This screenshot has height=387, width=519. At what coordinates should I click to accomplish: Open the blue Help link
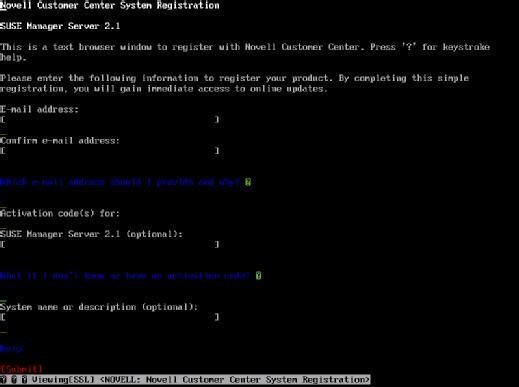[11, 349]
